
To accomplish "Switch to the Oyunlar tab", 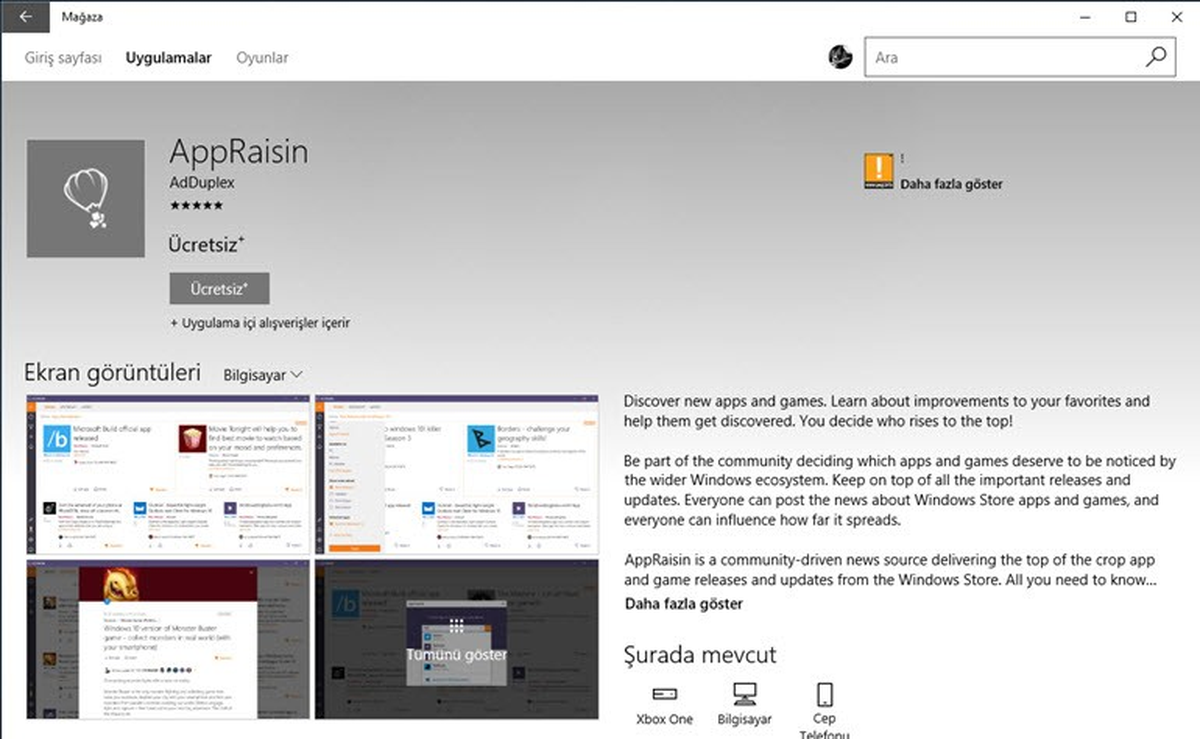I will [262, 58].
